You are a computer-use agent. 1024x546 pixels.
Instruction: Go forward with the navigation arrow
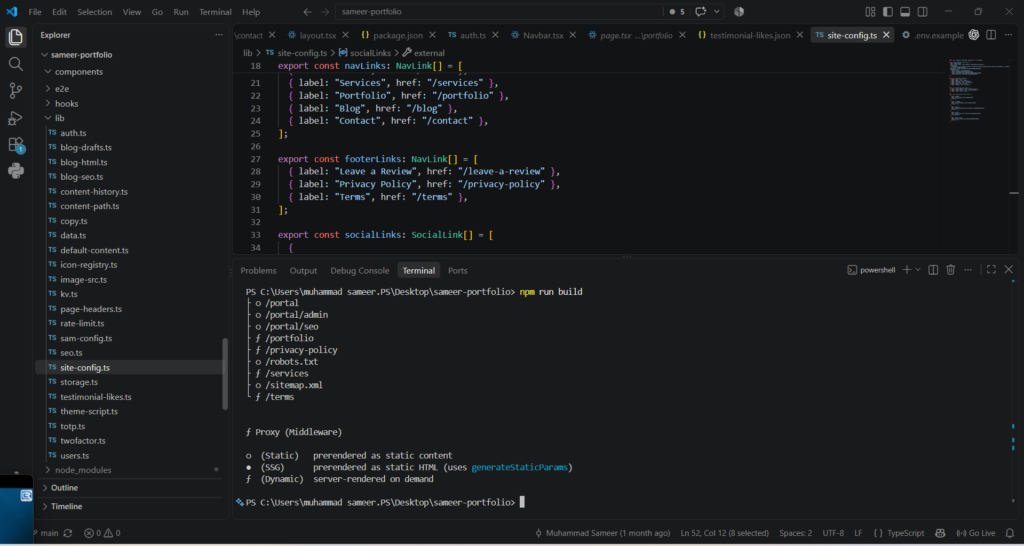[x=325, y=12]
